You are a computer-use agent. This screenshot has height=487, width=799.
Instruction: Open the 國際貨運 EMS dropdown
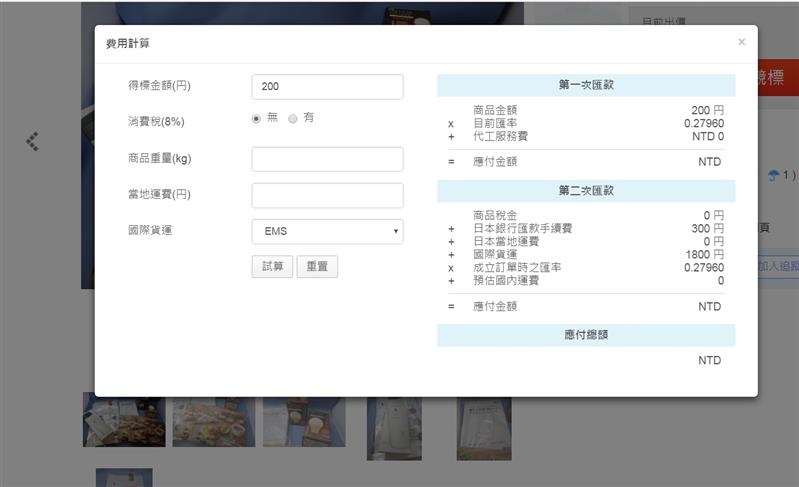tap(327, 231)
